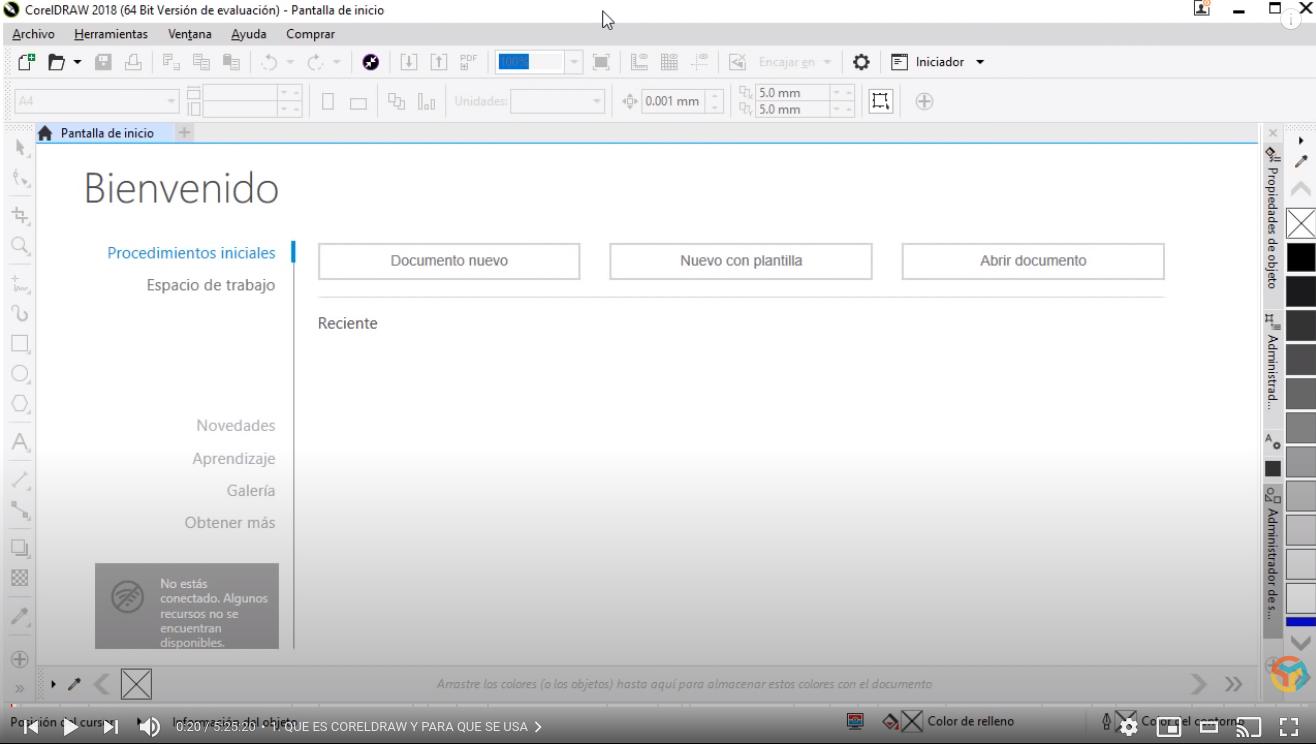Click the Paste clipboard icon
The width and height of the screenshot is (1316, 744).
point(231,62)
